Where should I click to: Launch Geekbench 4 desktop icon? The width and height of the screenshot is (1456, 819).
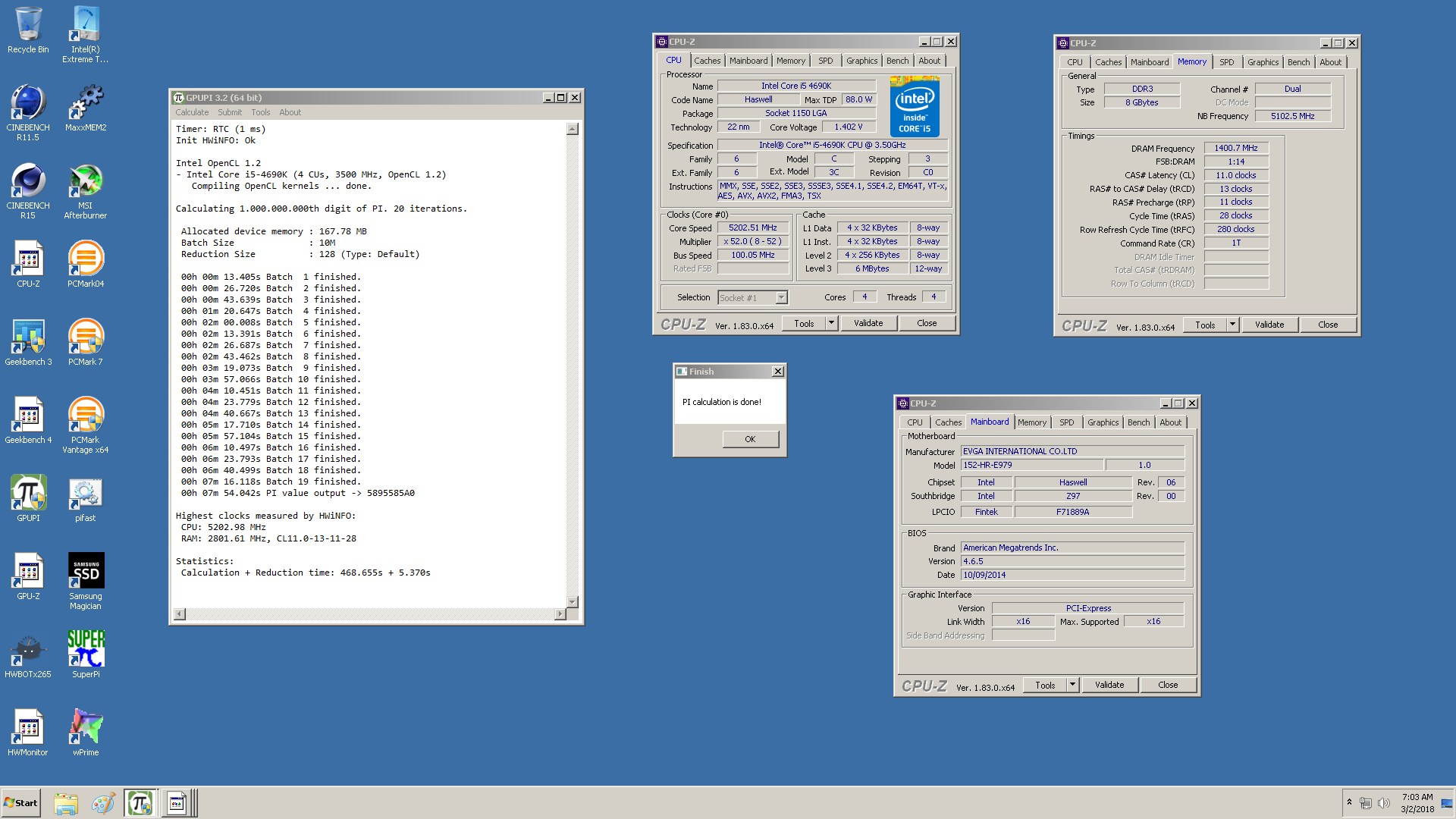tap(28, 420)
